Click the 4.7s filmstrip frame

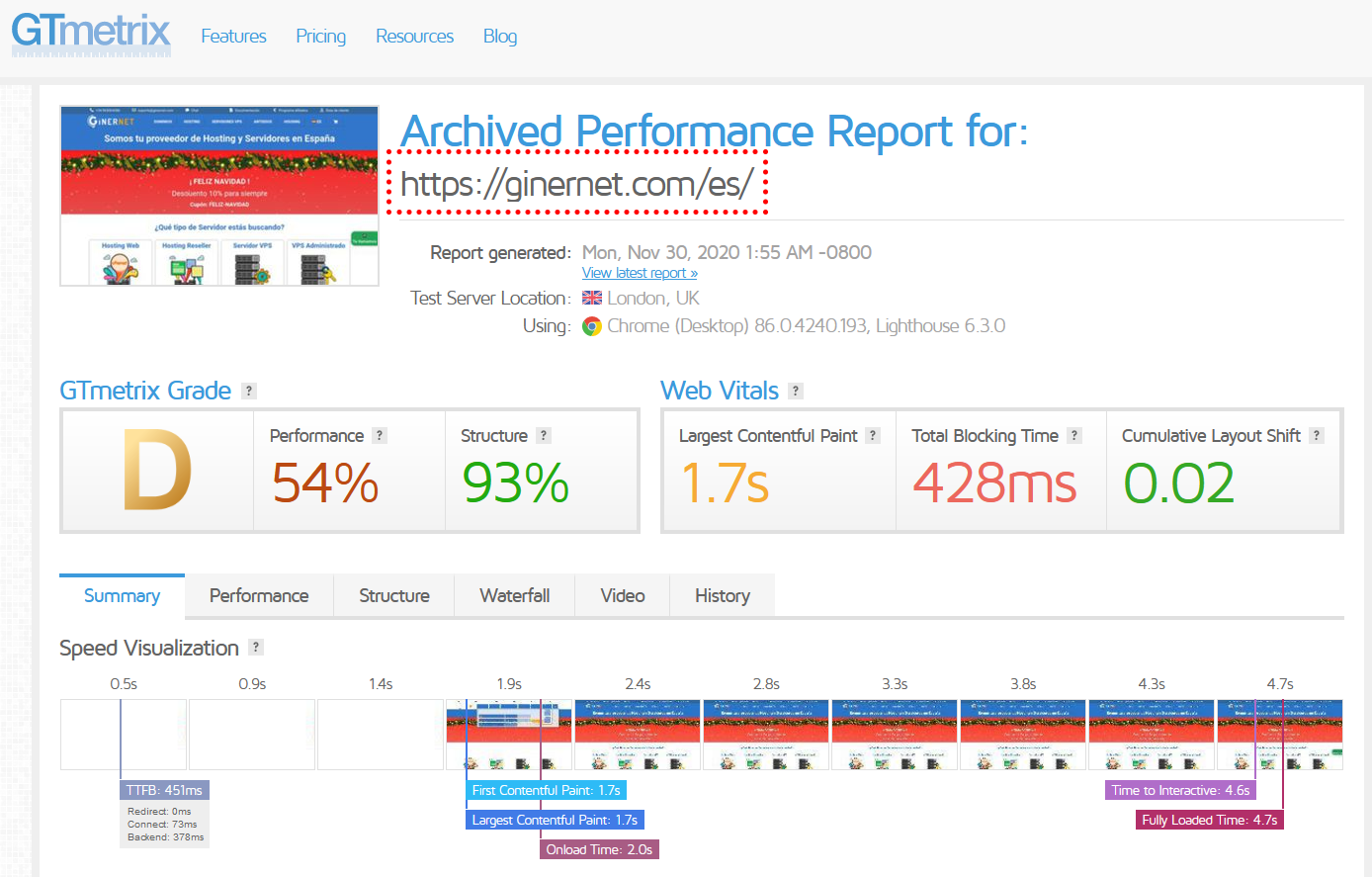click(1280, 735)
